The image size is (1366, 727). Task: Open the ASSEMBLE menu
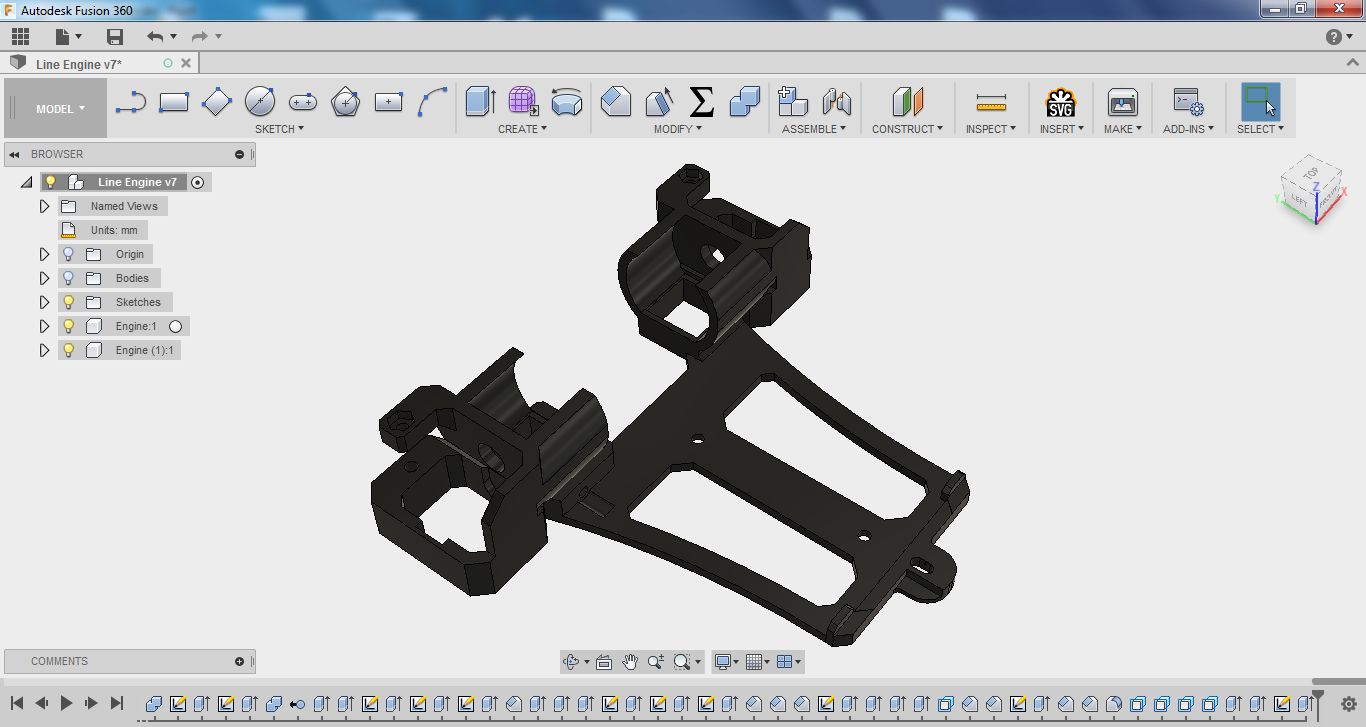pos(814,129)
